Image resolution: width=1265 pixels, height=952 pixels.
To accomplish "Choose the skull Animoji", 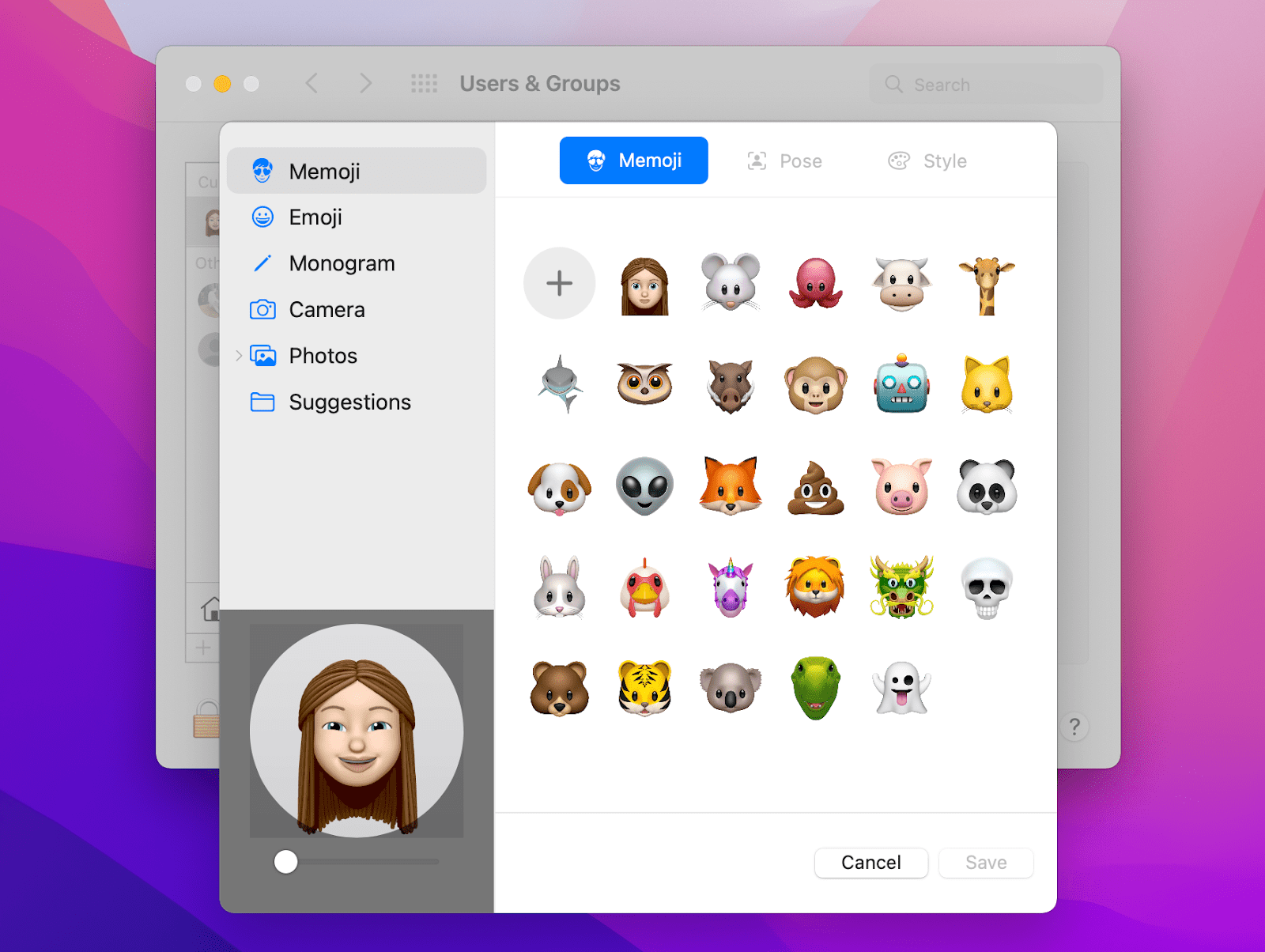I will pyautogui.click(x=987, y=589).
